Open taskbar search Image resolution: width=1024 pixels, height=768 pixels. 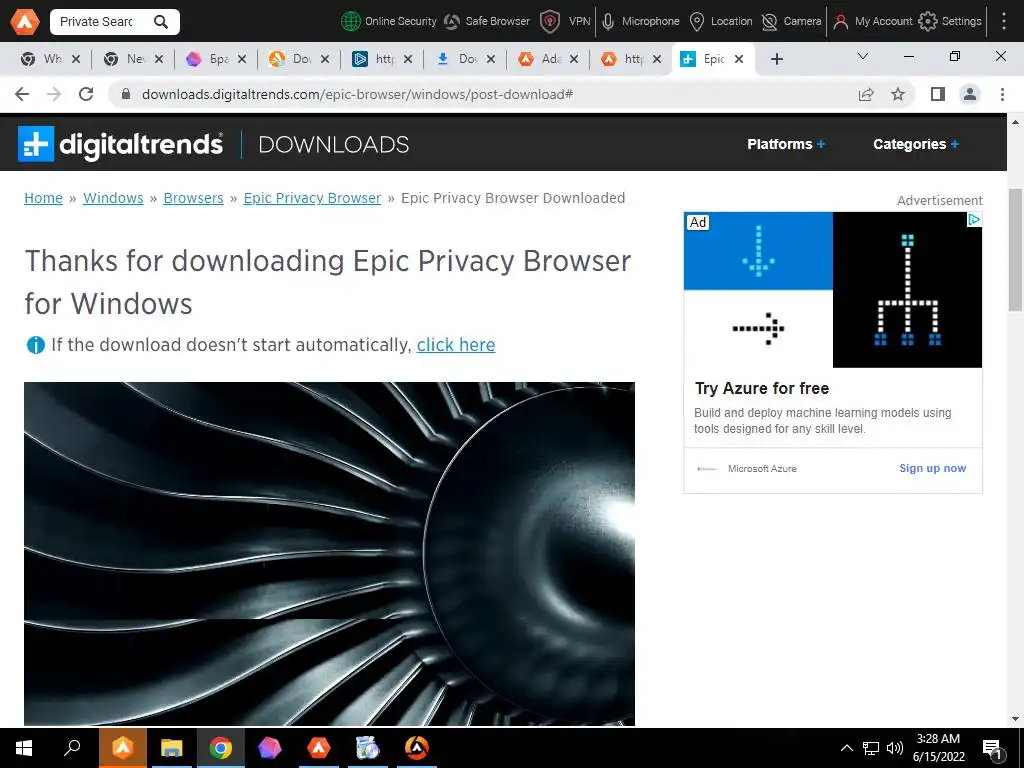[72, 748]
